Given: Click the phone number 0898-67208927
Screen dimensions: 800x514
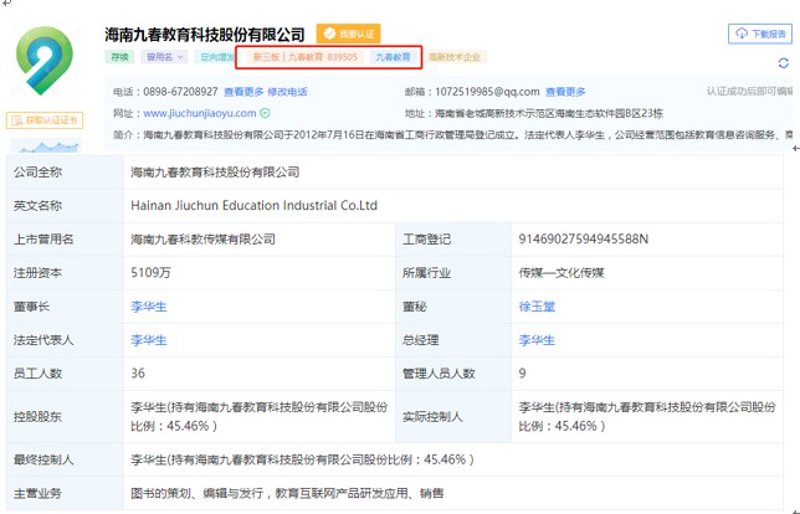Looking at the screenshot, I should (181, 92).
